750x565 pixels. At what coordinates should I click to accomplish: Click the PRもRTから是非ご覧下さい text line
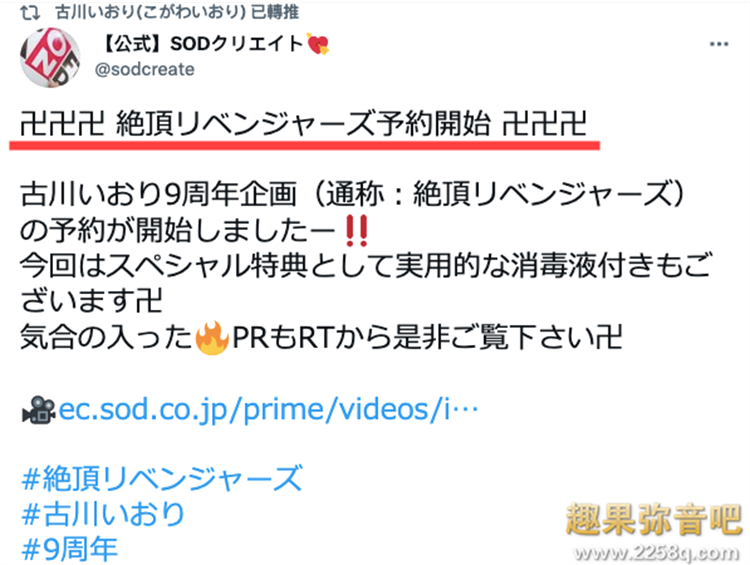click(427, 338)
